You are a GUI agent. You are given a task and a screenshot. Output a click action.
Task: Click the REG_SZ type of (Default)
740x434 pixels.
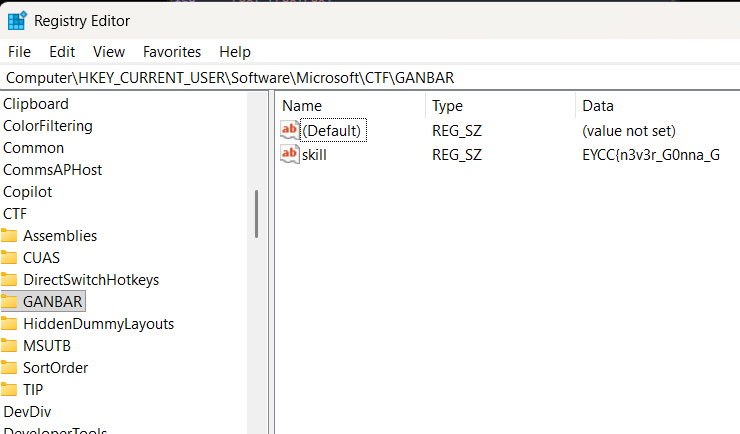click(x=457, y=131)
